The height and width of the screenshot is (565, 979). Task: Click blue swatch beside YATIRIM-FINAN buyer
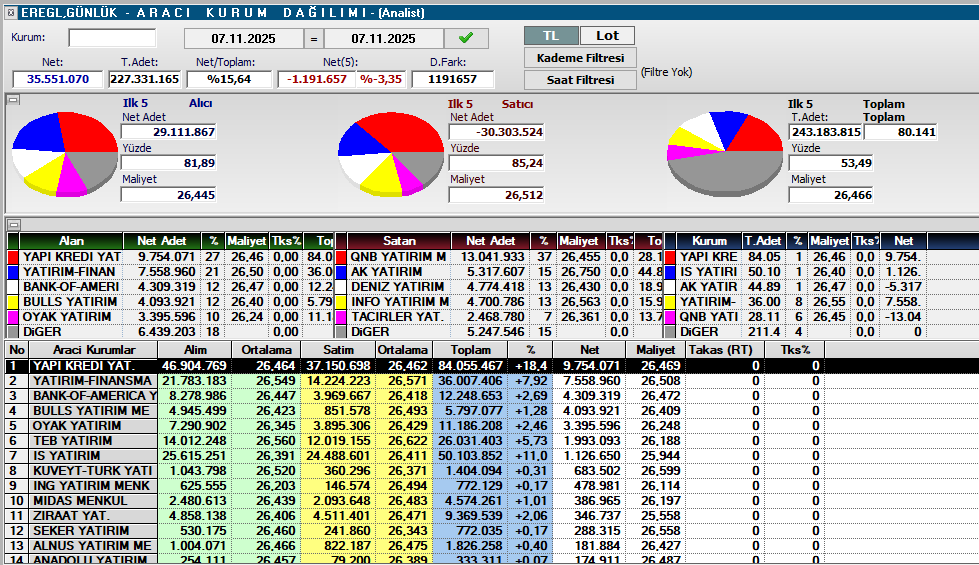tap(13, 271)
